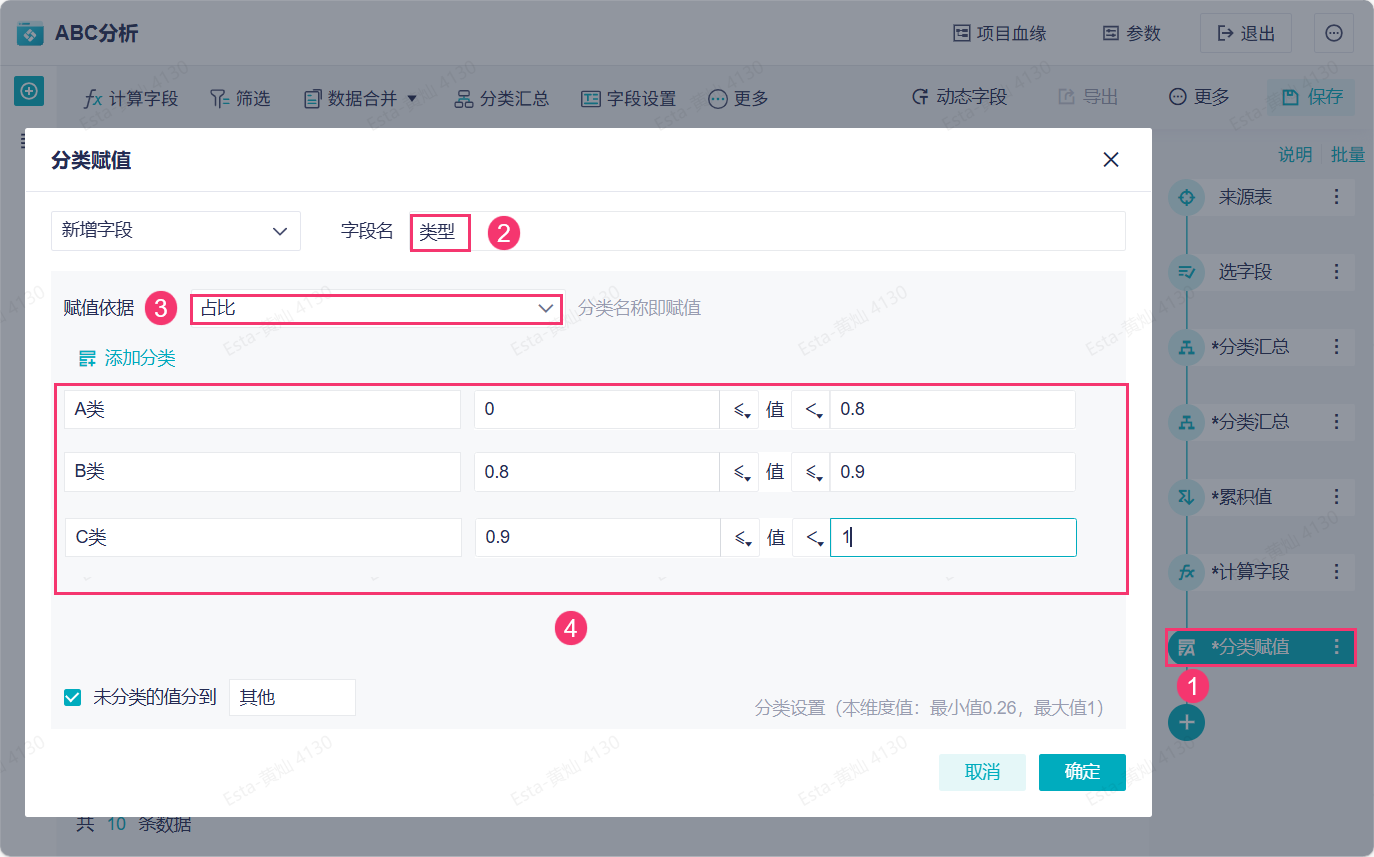Click the B类 lower bound value 0.8

coord(597,472)
